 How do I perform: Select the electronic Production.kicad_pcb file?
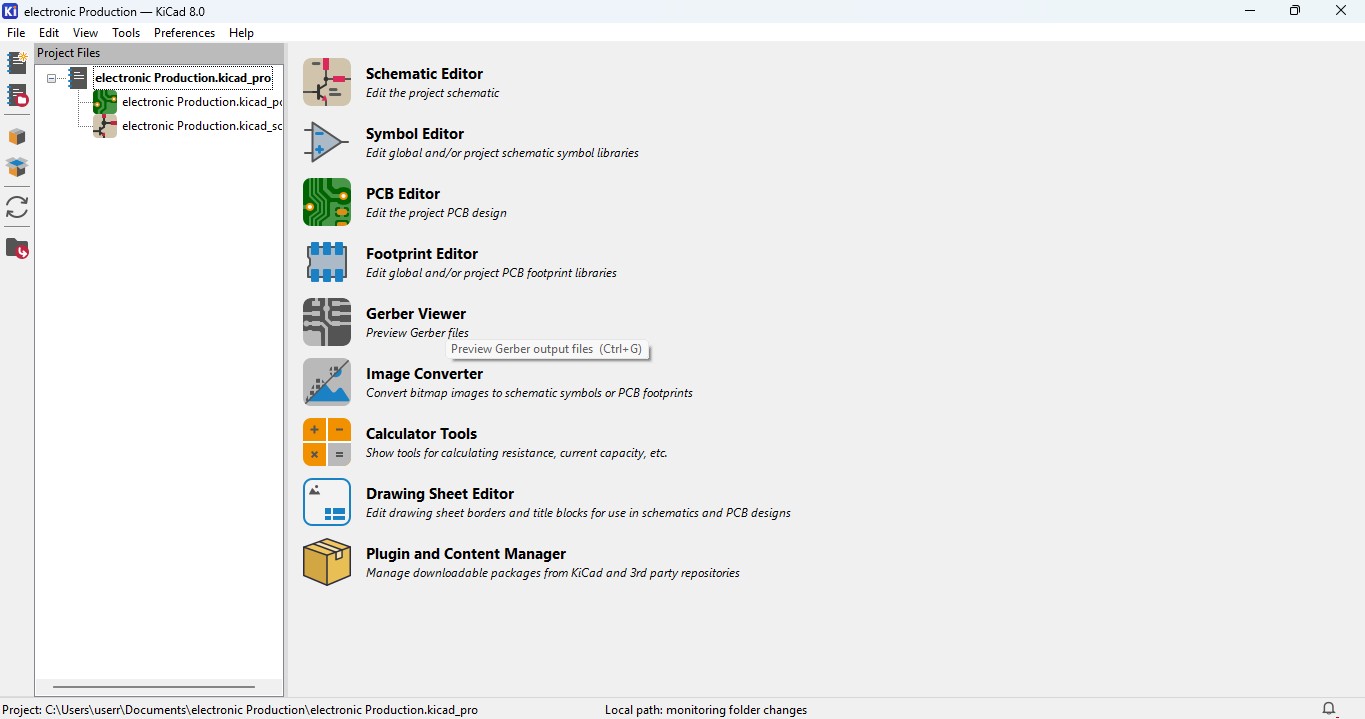pyautogui.click(x=202, y=102)
